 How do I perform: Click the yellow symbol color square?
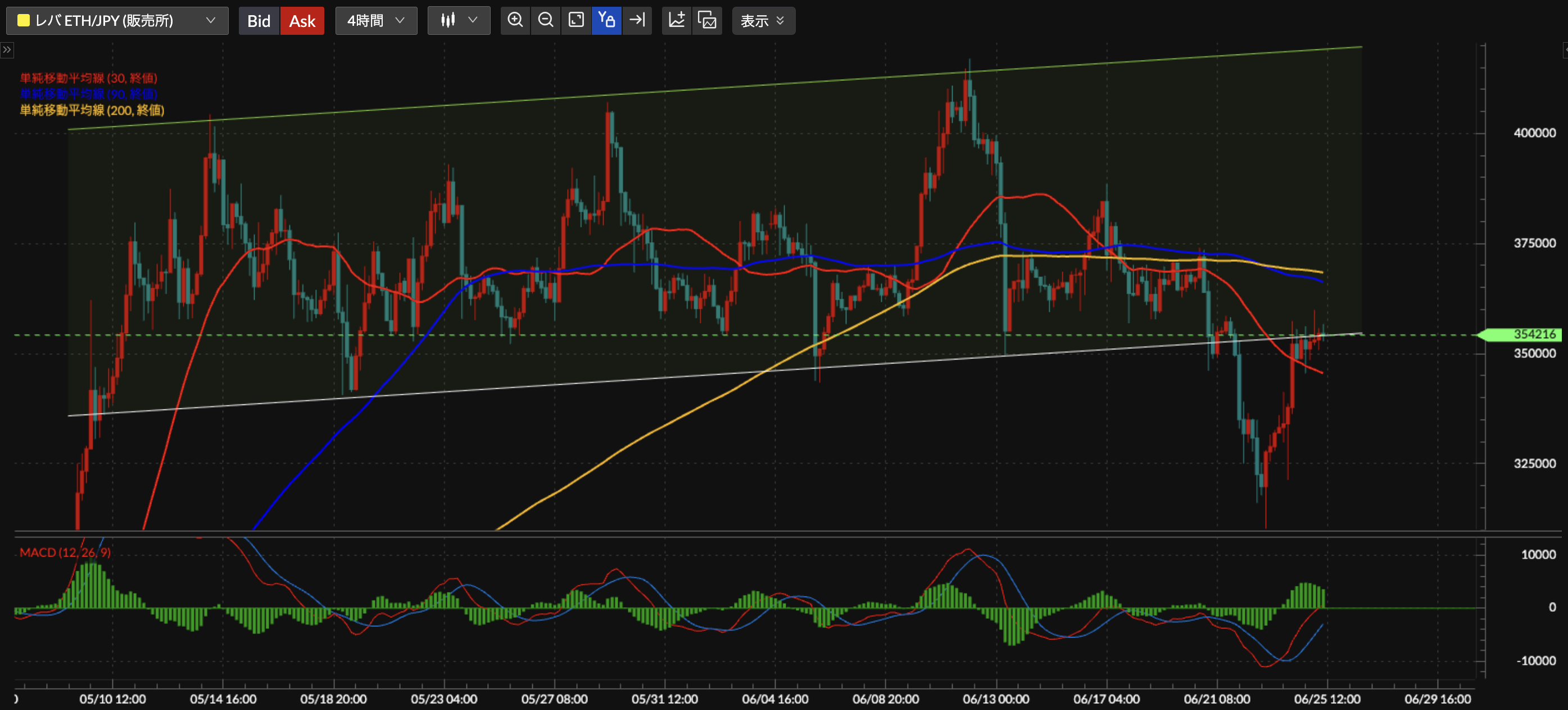click(24, 20)
